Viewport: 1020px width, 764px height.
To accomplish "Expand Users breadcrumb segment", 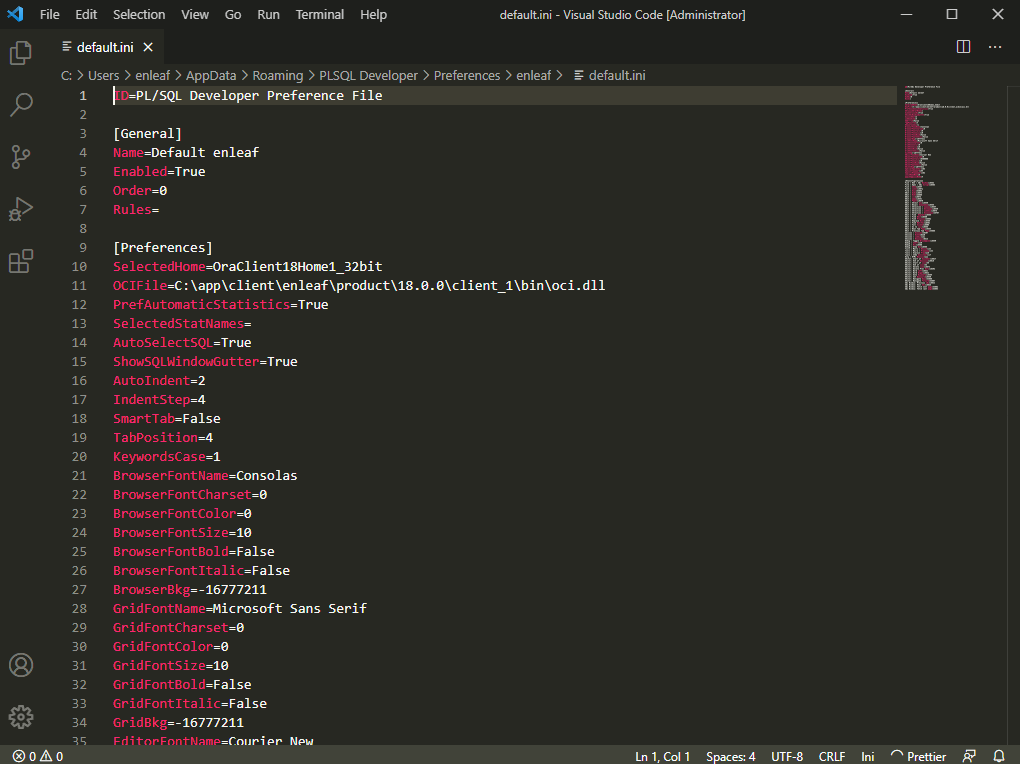I will click(103, 75).
